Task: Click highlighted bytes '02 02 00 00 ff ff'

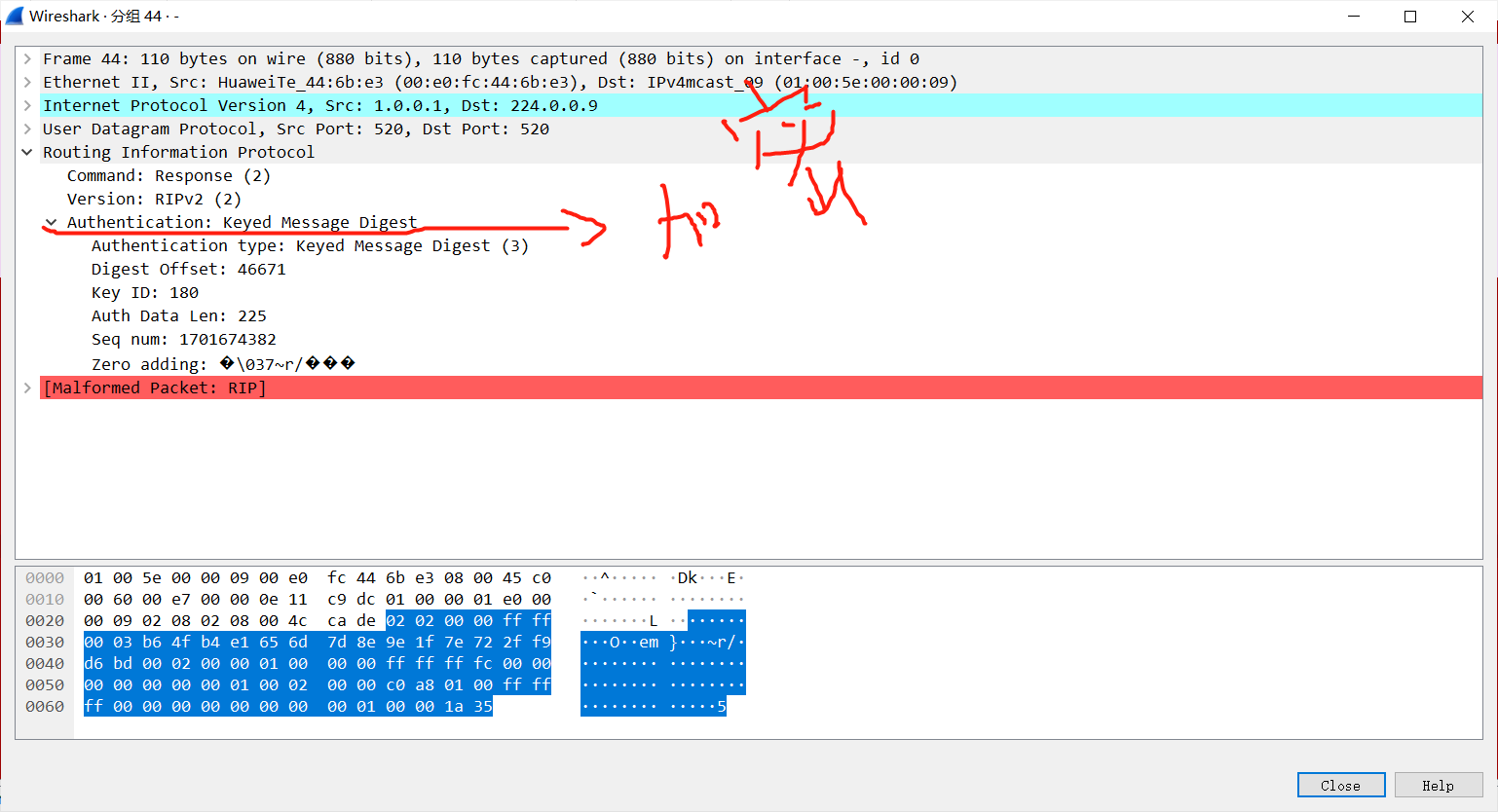Action: pyautogui.click(x=468, y=621)
